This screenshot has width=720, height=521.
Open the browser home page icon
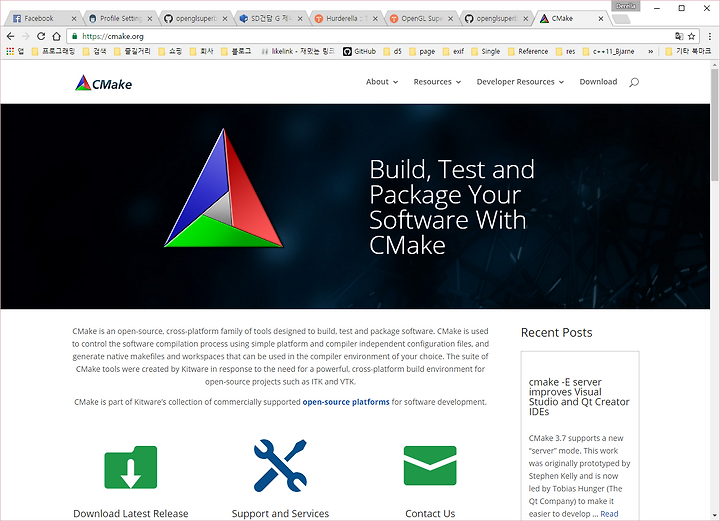[56, 36]
